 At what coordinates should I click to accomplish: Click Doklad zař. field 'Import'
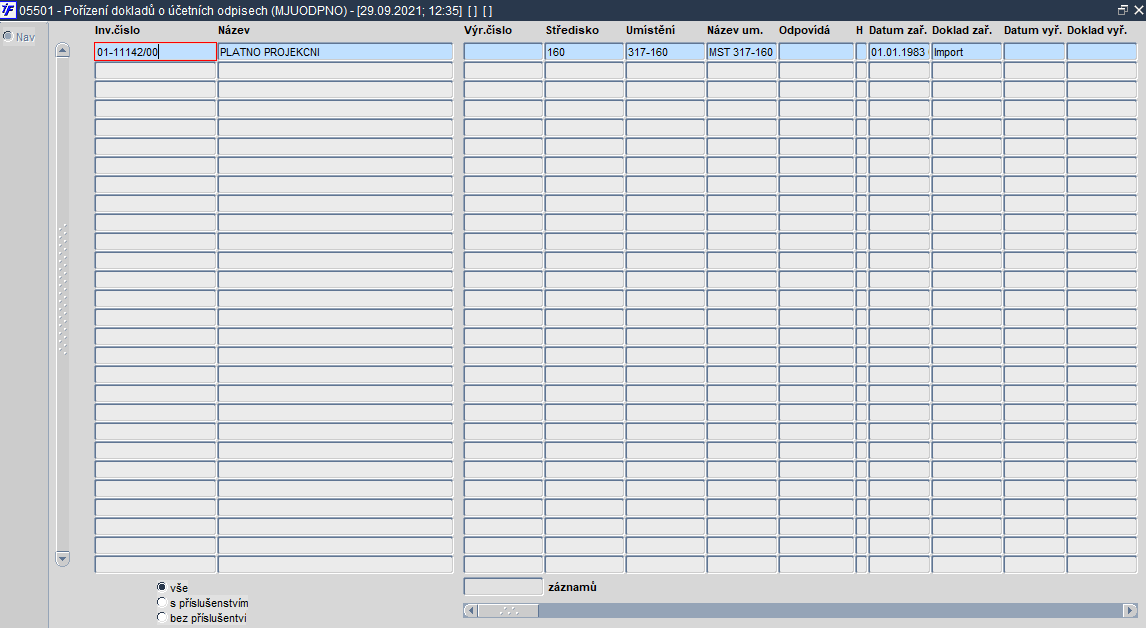pyautogui.click(x=967, y=52)
